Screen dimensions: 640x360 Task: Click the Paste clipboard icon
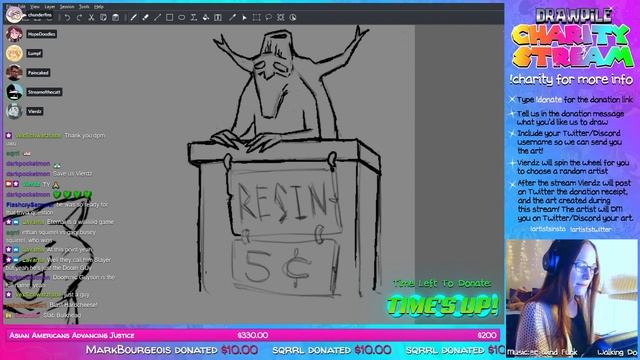pos(116,18)
